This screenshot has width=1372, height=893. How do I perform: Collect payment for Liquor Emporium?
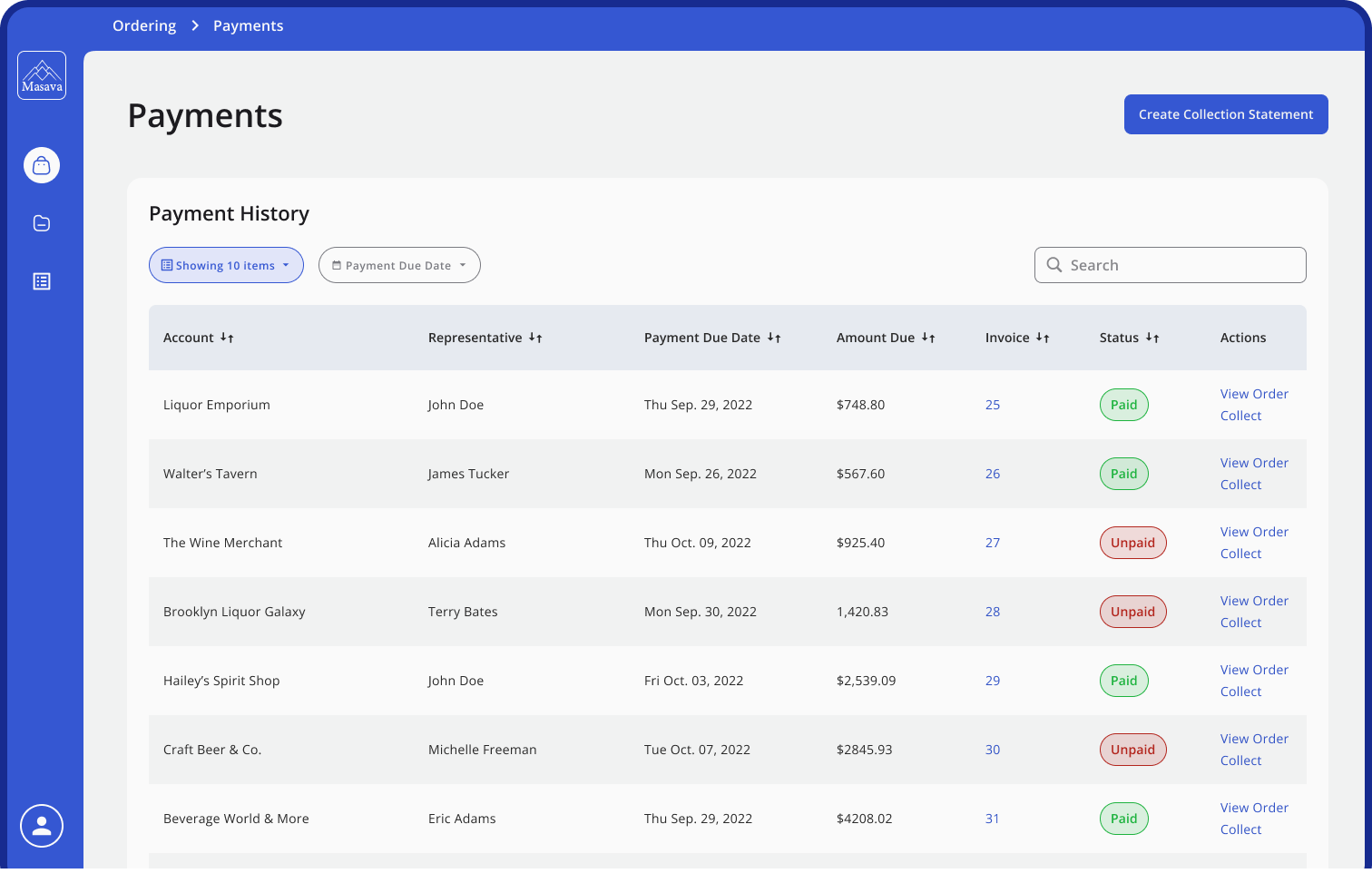coord(1240,416)
